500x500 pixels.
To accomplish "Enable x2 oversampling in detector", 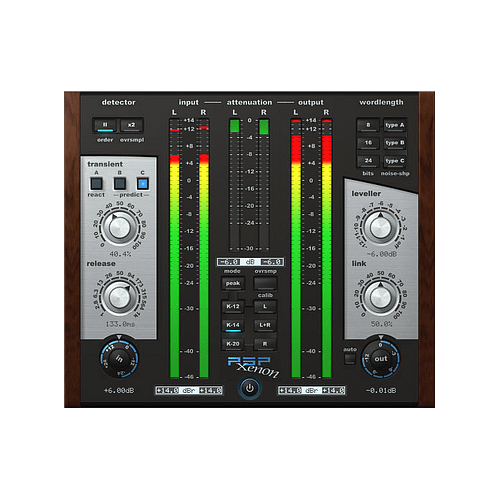I will click(x=131, y=125).
